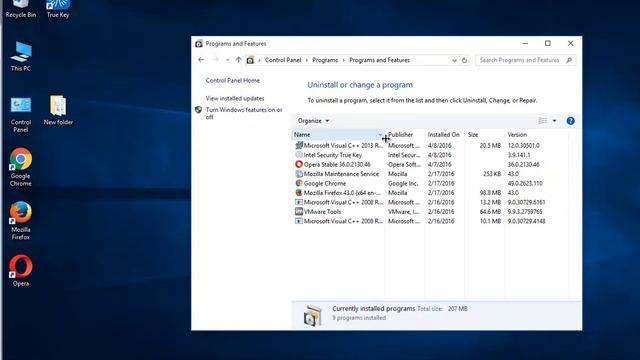Click the Intel Security True Key row icon

(x=299, y=155)
